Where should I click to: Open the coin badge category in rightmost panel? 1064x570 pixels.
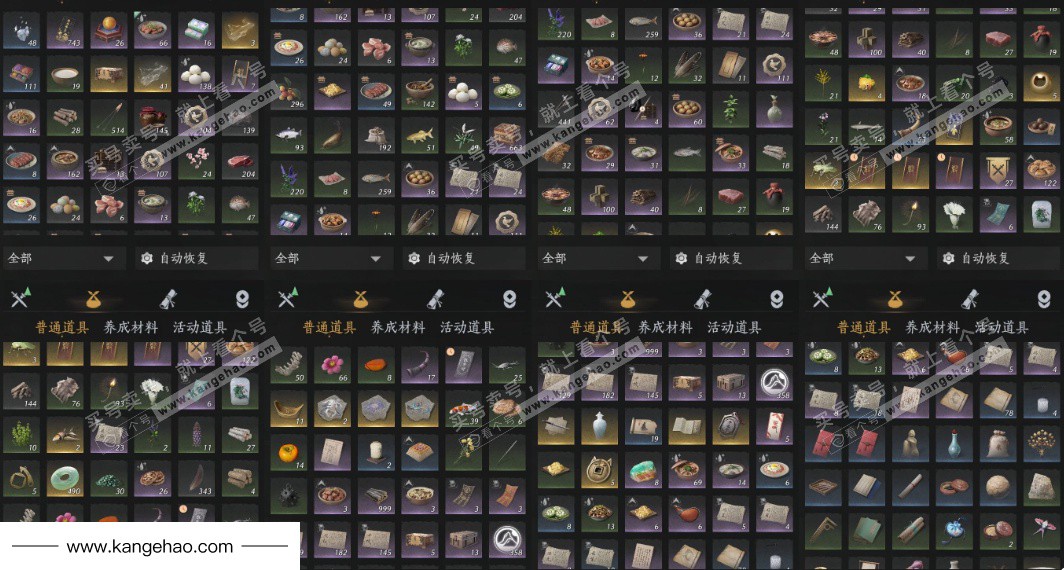[1044, 299]
